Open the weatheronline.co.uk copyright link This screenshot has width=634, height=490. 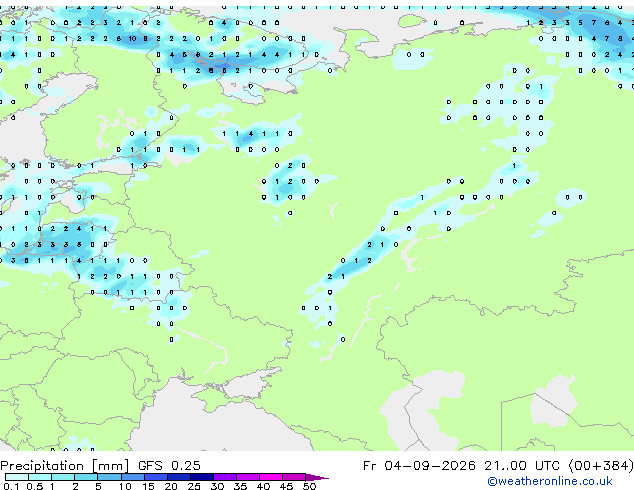tap(550, 481)
